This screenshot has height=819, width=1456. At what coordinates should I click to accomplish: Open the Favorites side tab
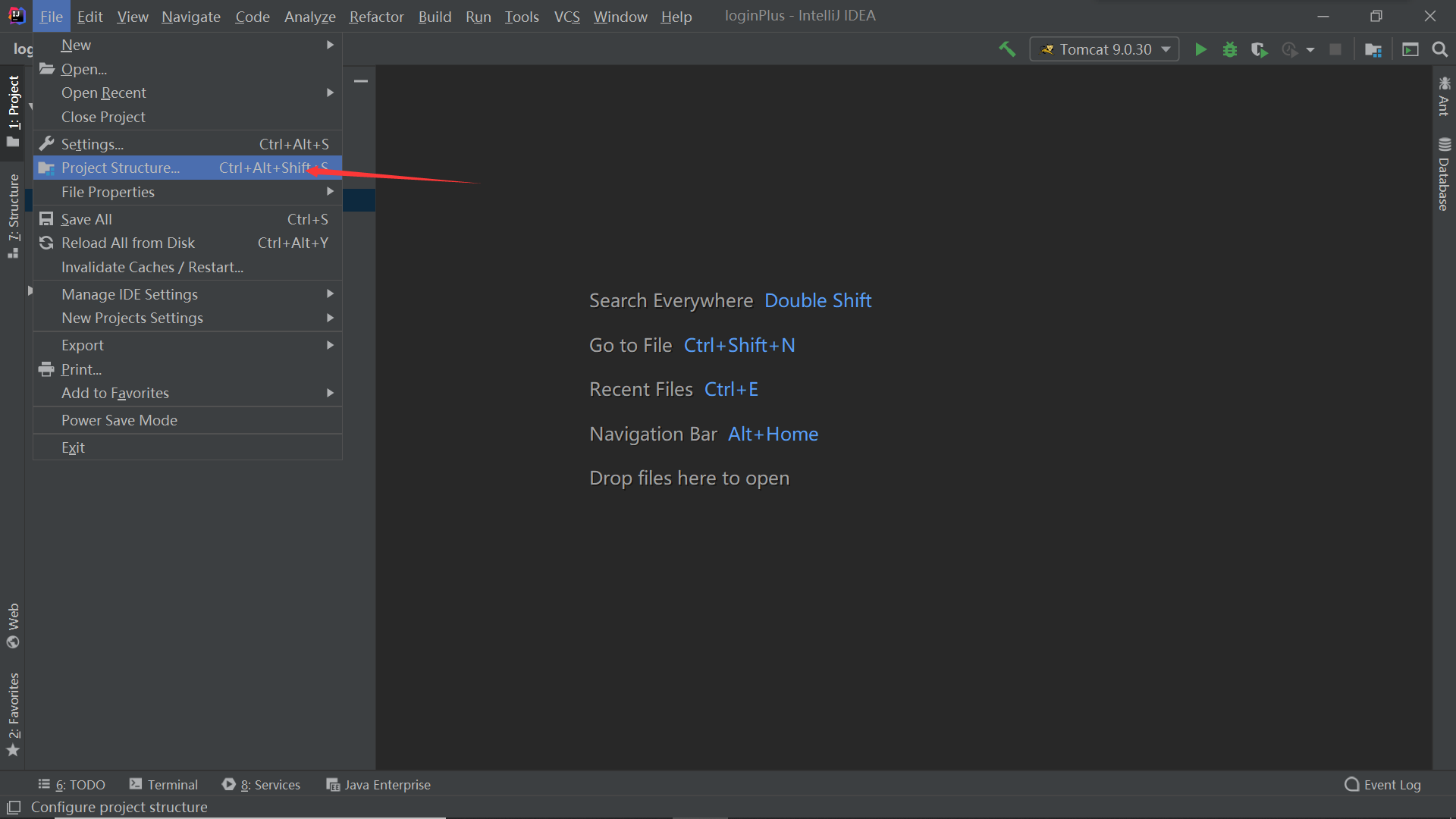[14, 713]
